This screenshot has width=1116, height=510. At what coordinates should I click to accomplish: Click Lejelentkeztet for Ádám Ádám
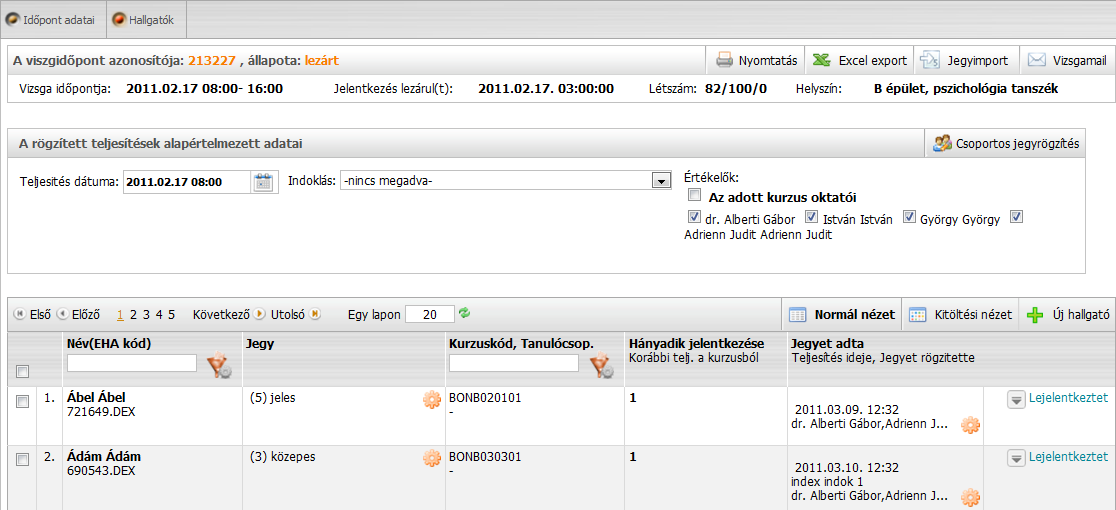coord(1068,456)
